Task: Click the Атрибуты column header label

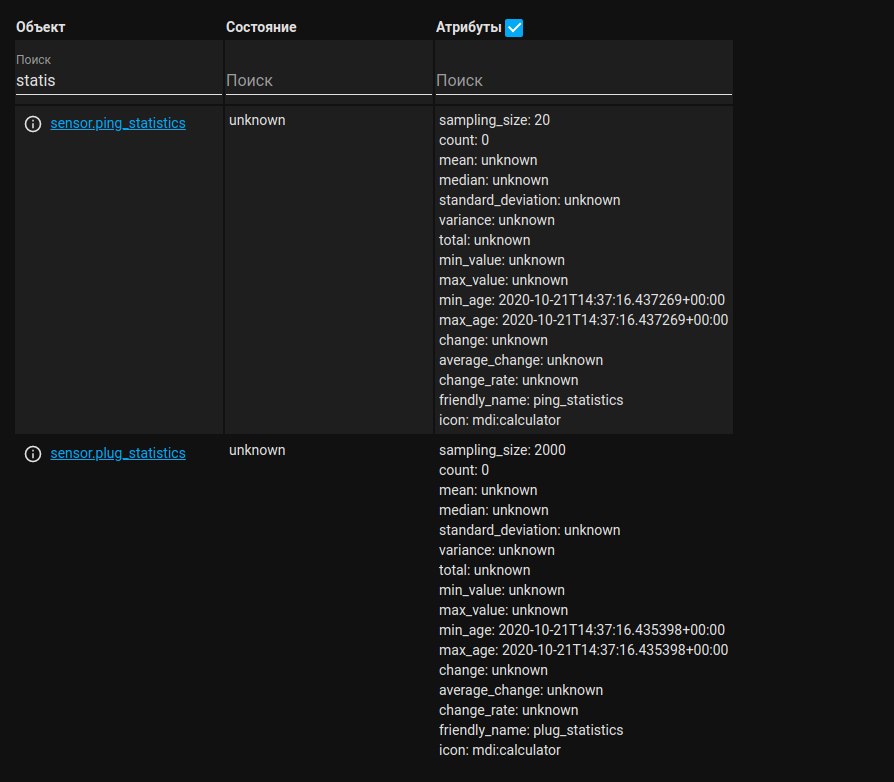Action: click(468, 28)
